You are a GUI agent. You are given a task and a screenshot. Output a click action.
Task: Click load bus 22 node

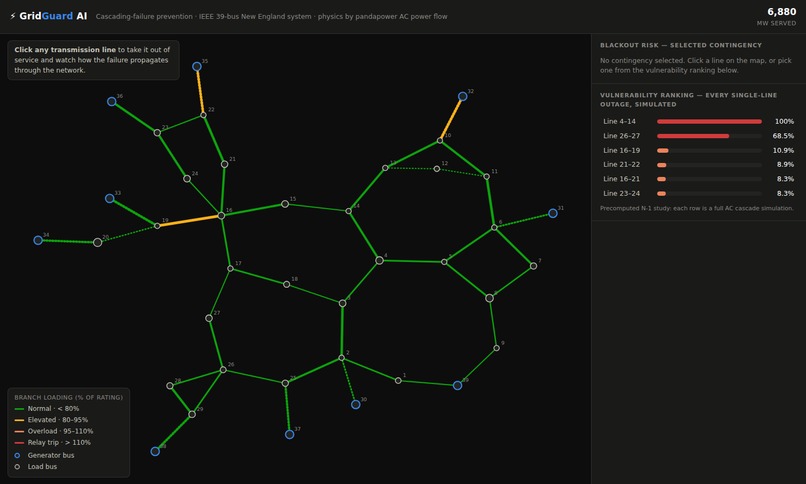point(203,115)
